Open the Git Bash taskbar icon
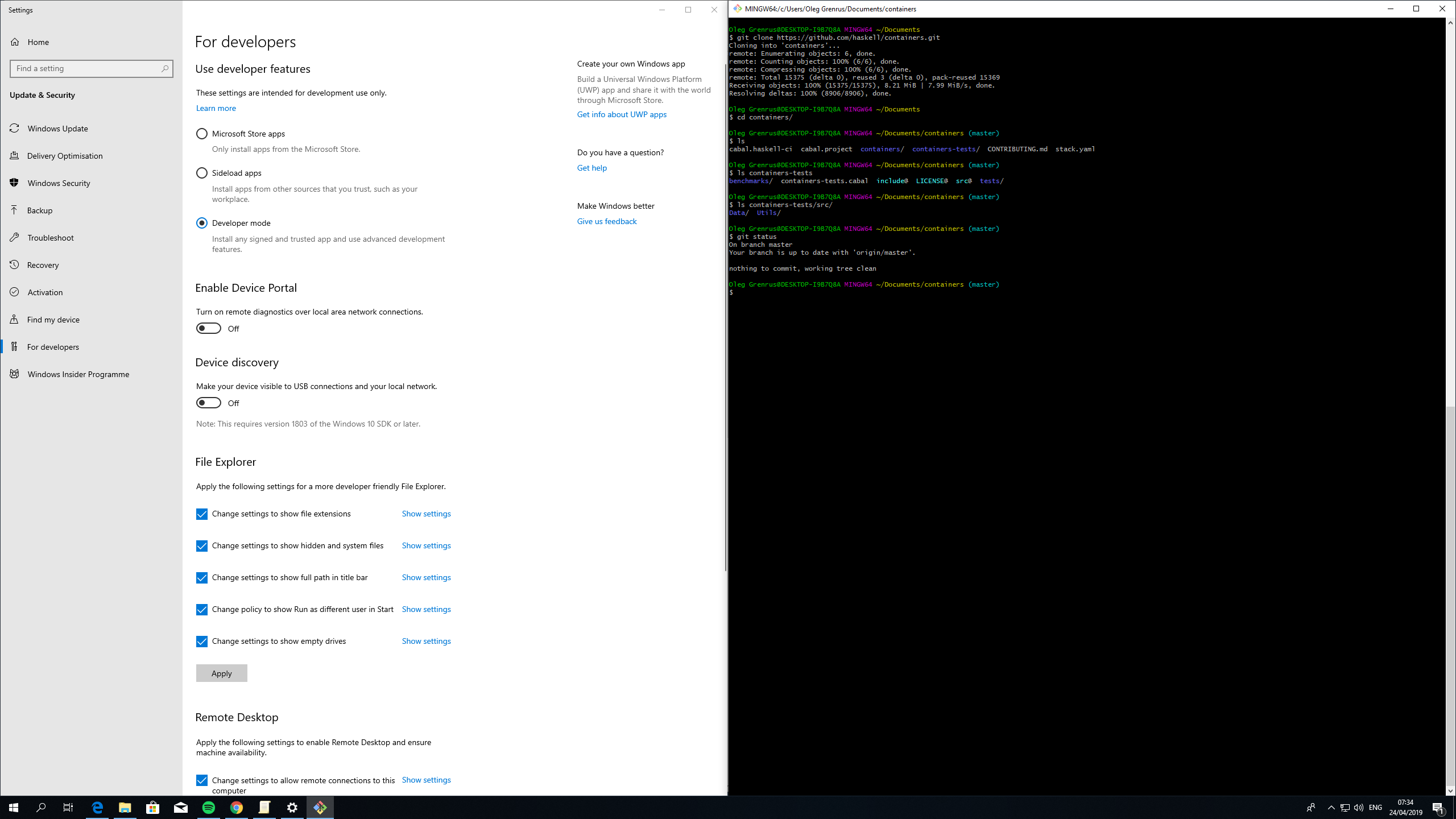The height and width of the screenshot is (819, 1456). pos(320,807)
